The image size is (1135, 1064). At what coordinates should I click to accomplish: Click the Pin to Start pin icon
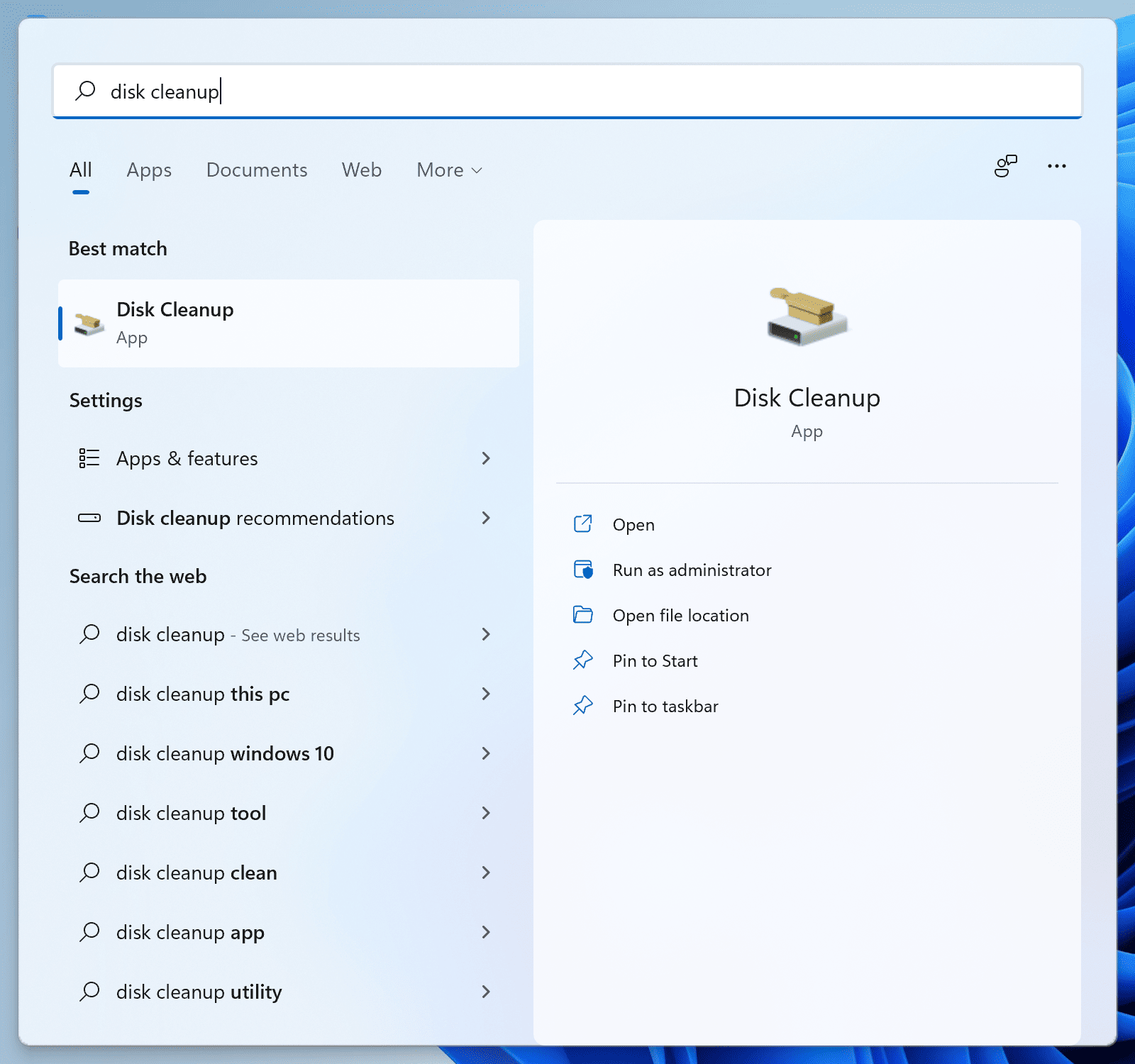583,660
